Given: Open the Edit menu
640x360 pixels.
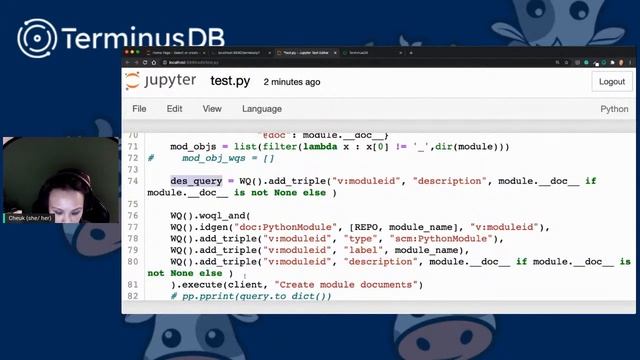Looking at the screenshot, I should [x=174, y=109].
